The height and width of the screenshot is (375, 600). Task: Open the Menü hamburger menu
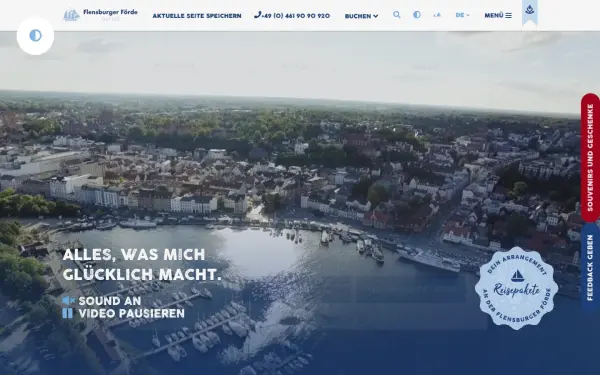[498, 15]
